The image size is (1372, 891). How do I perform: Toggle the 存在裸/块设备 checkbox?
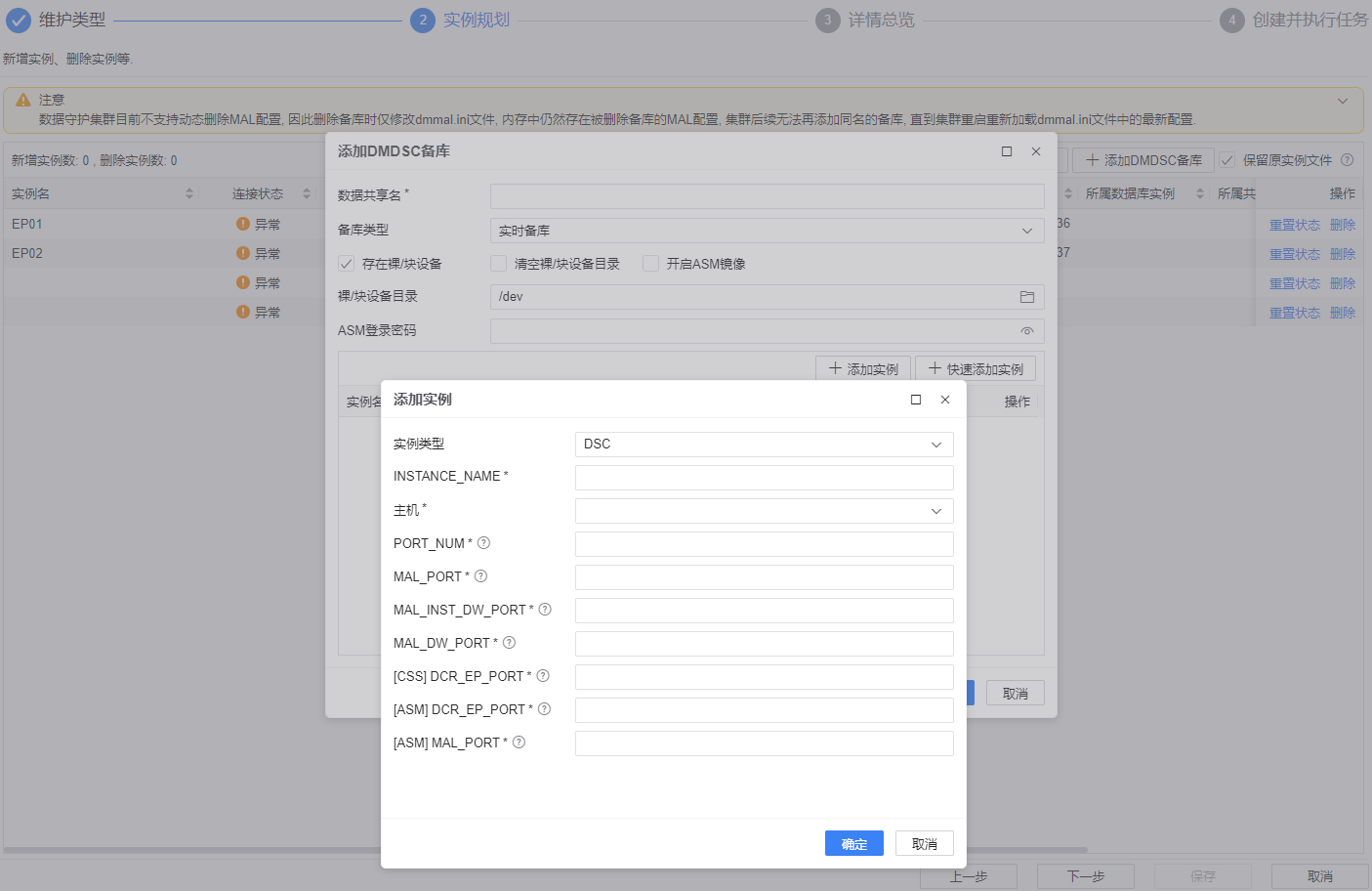click(x=346, y=264)
